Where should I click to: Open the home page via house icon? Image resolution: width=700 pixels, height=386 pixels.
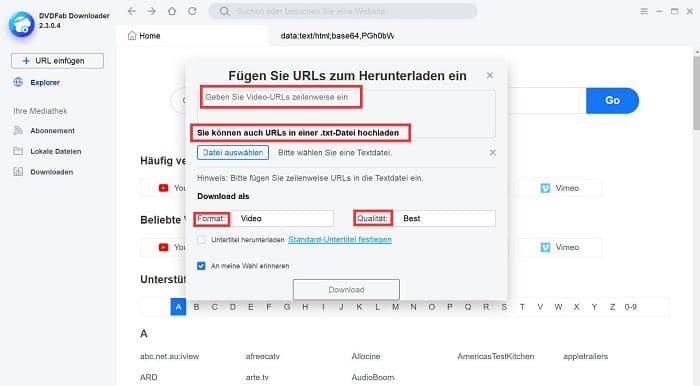(x=172, y=11)
